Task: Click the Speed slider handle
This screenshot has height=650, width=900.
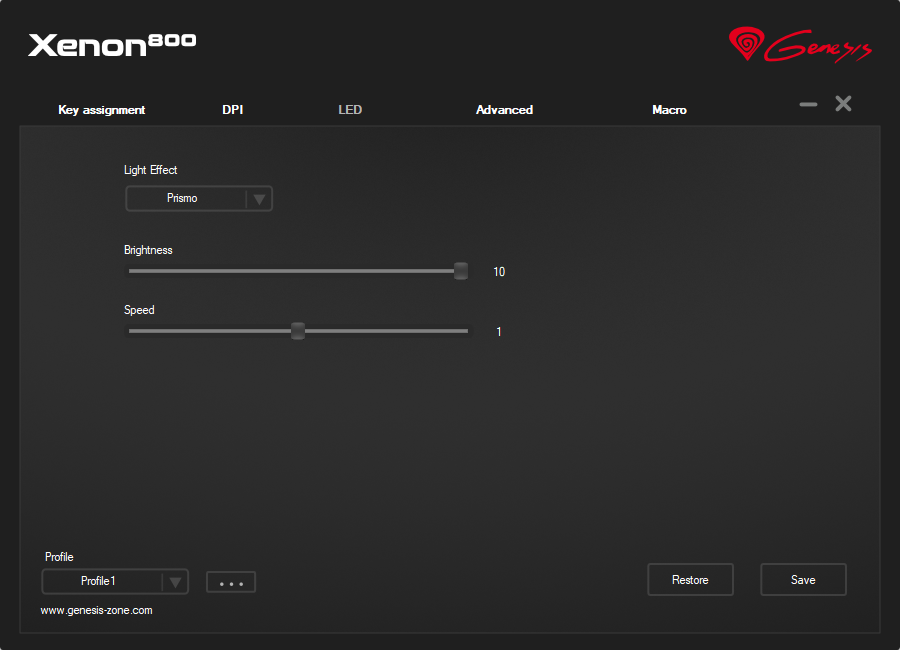Action: coord(298,331)
